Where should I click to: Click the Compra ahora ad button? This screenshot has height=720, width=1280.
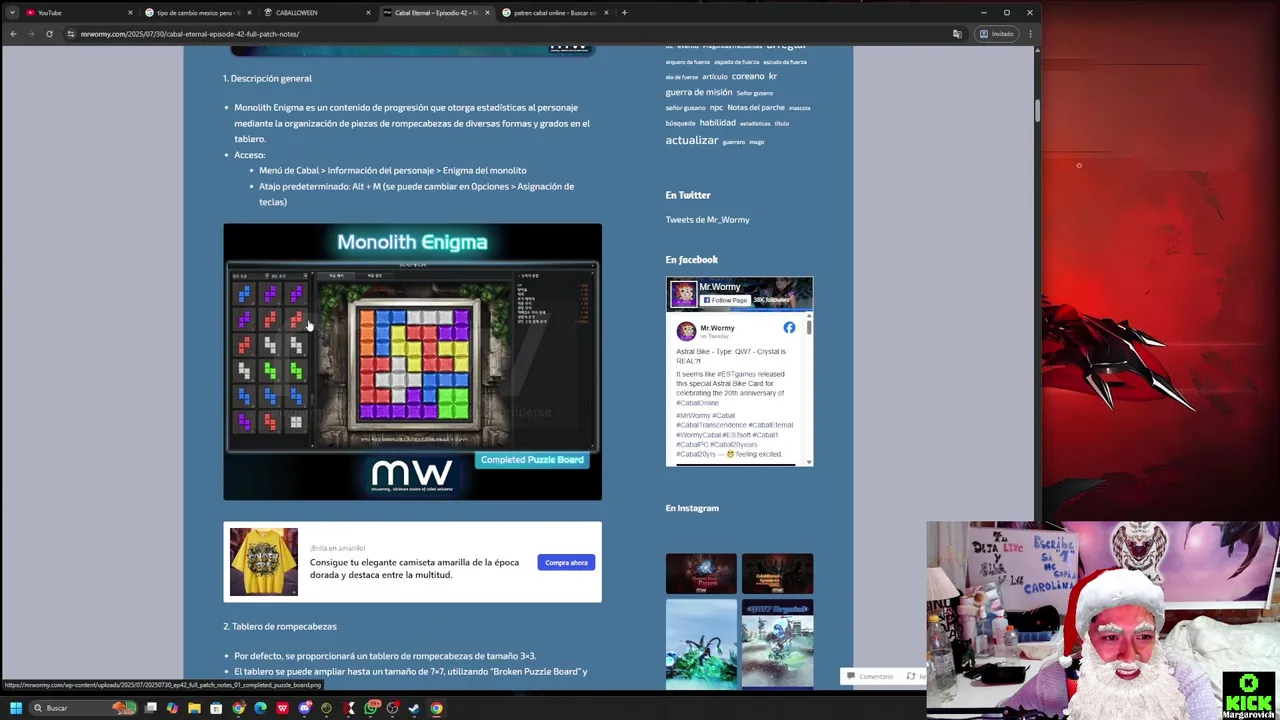coord(566,562)
